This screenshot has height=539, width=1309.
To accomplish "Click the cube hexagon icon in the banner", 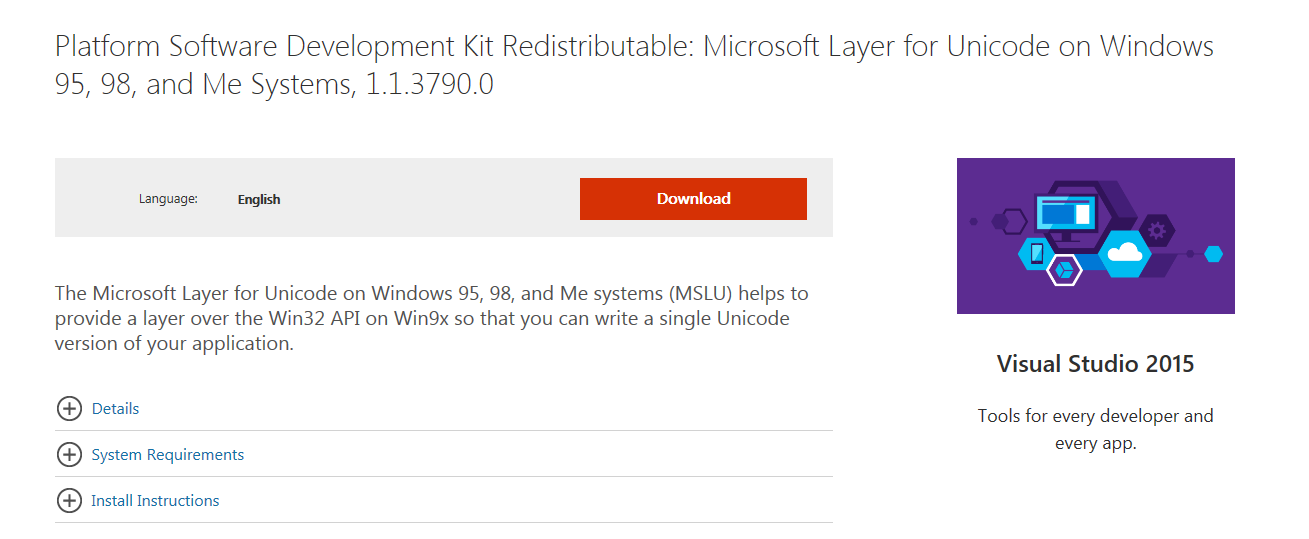I will 1064,269.
